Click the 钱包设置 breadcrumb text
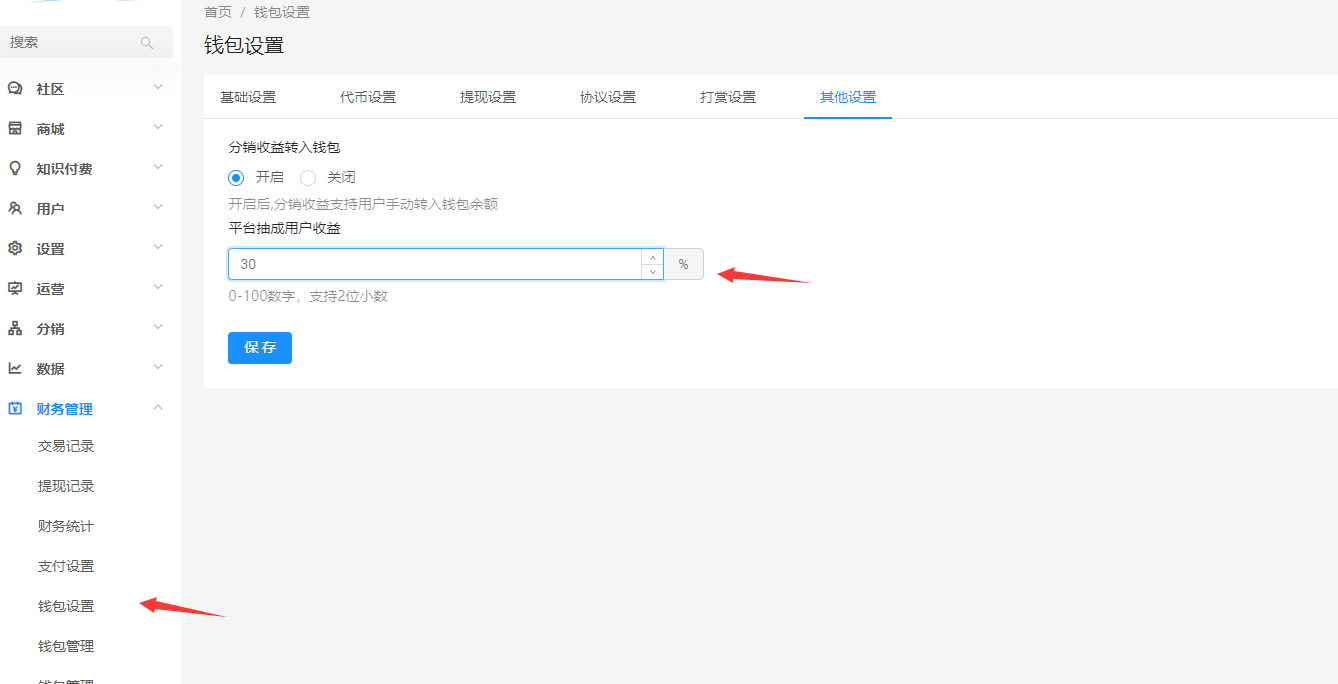1338x684 pixels. [x=282, y=12]
